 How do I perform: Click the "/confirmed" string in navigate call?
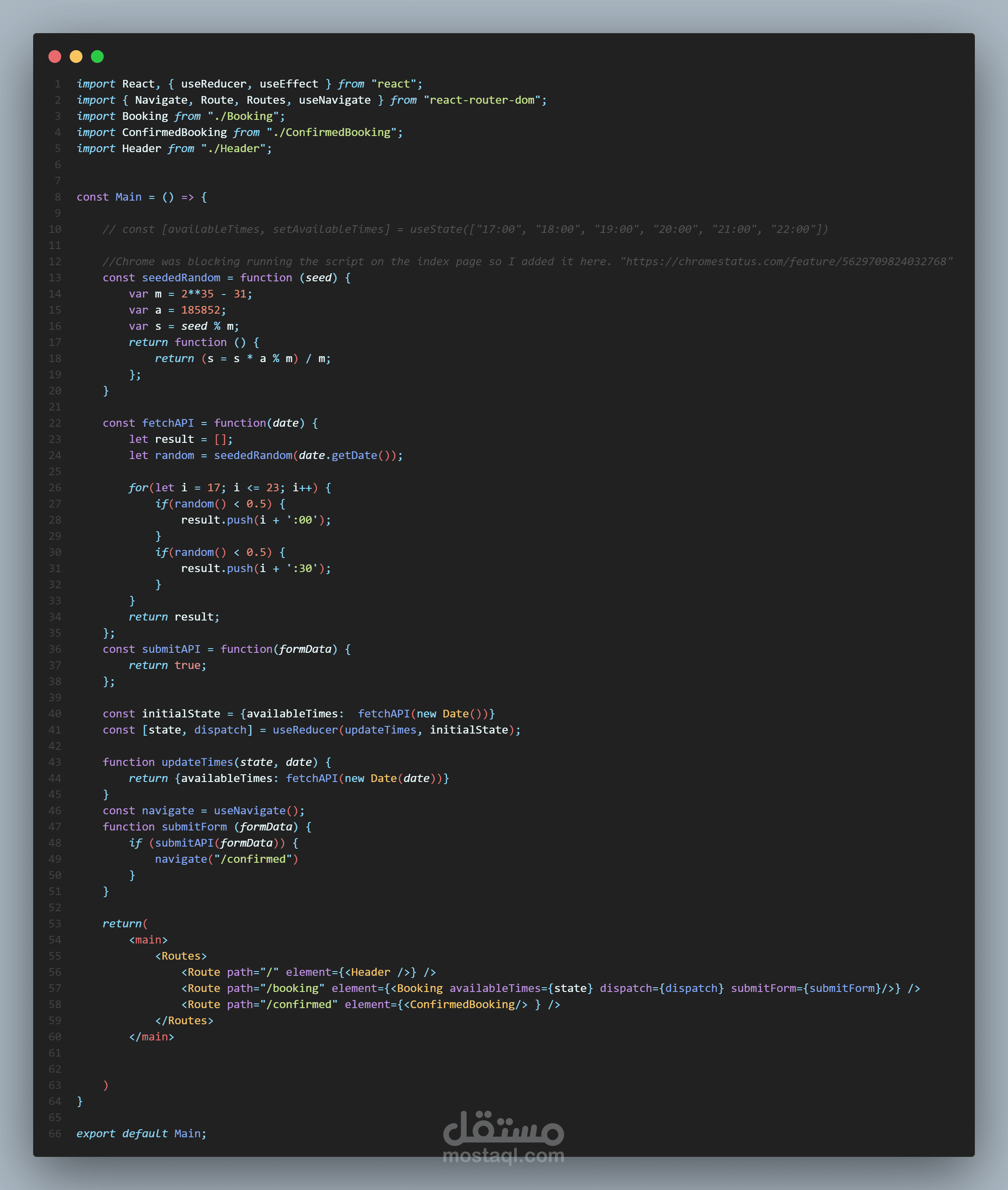click(x=253, y=859)
